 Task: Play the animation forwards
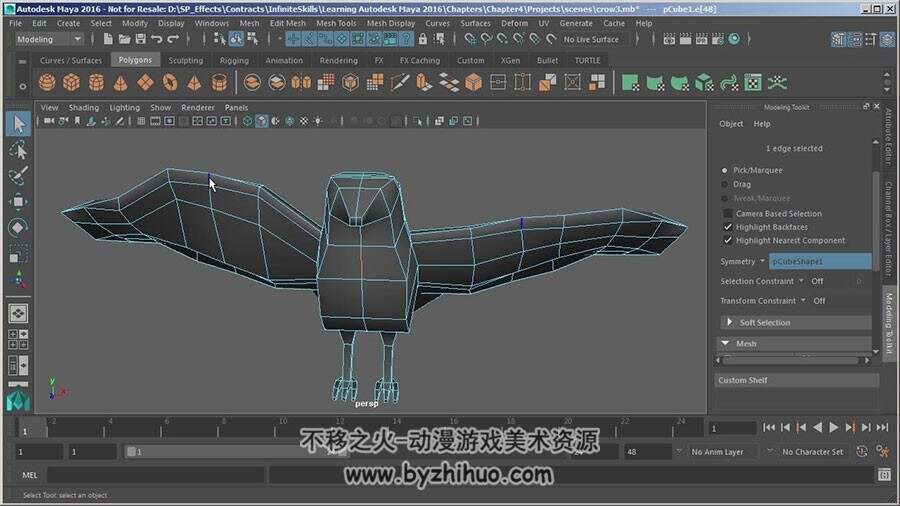(834, 427)
